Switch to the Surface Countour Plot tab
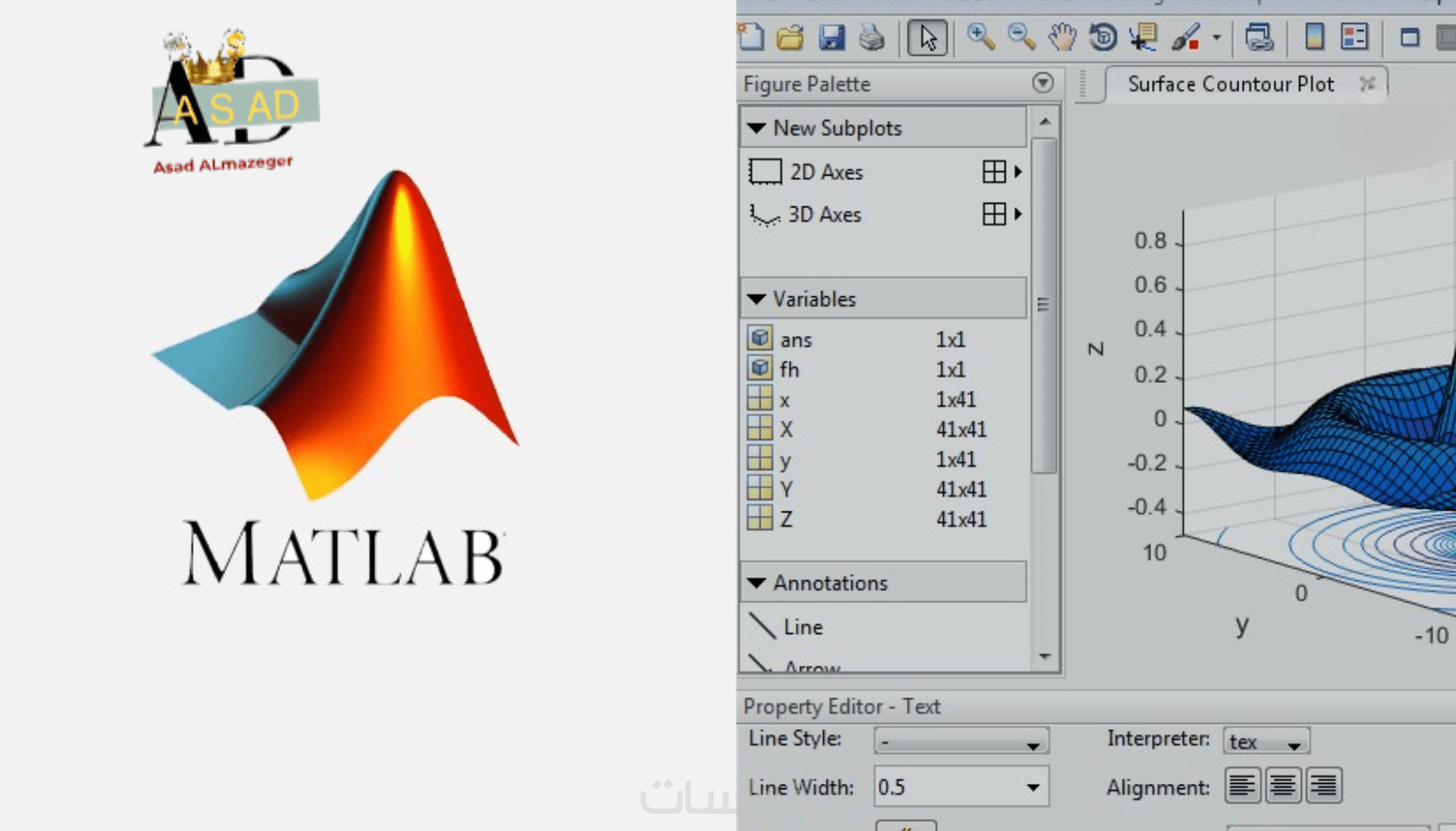 [x=1231, y=84]
